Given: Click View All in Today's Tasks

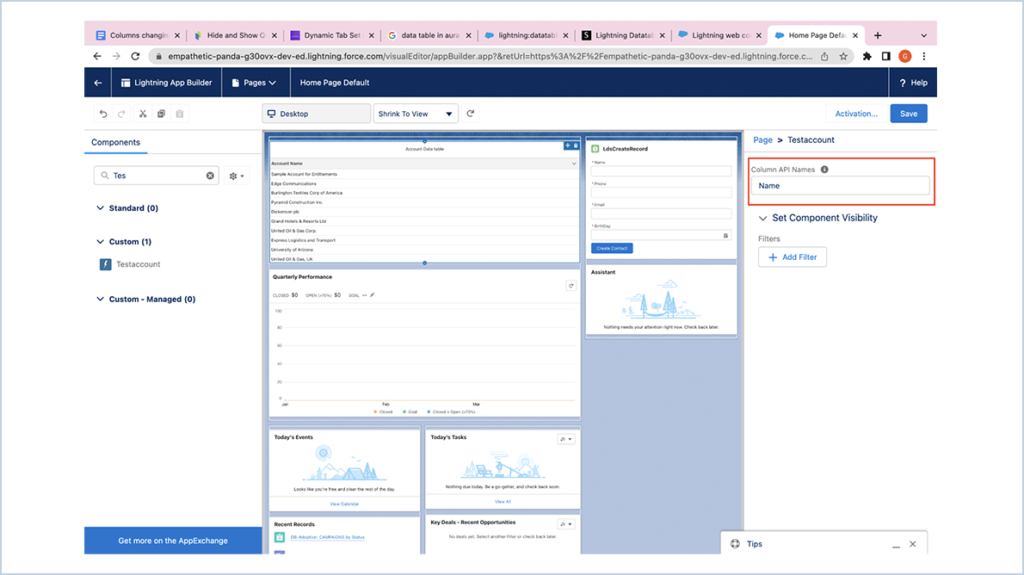Looking at the screenshot, I should point(503,502).
